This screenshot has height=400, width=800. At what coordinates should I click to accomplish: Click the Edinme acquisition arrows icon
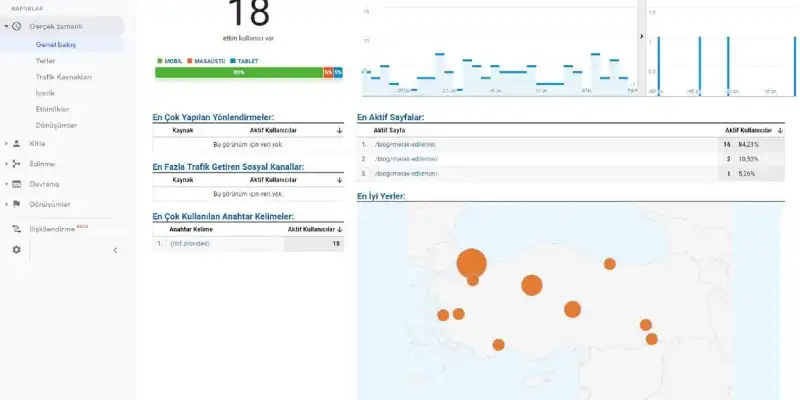(x=17, y=163)
